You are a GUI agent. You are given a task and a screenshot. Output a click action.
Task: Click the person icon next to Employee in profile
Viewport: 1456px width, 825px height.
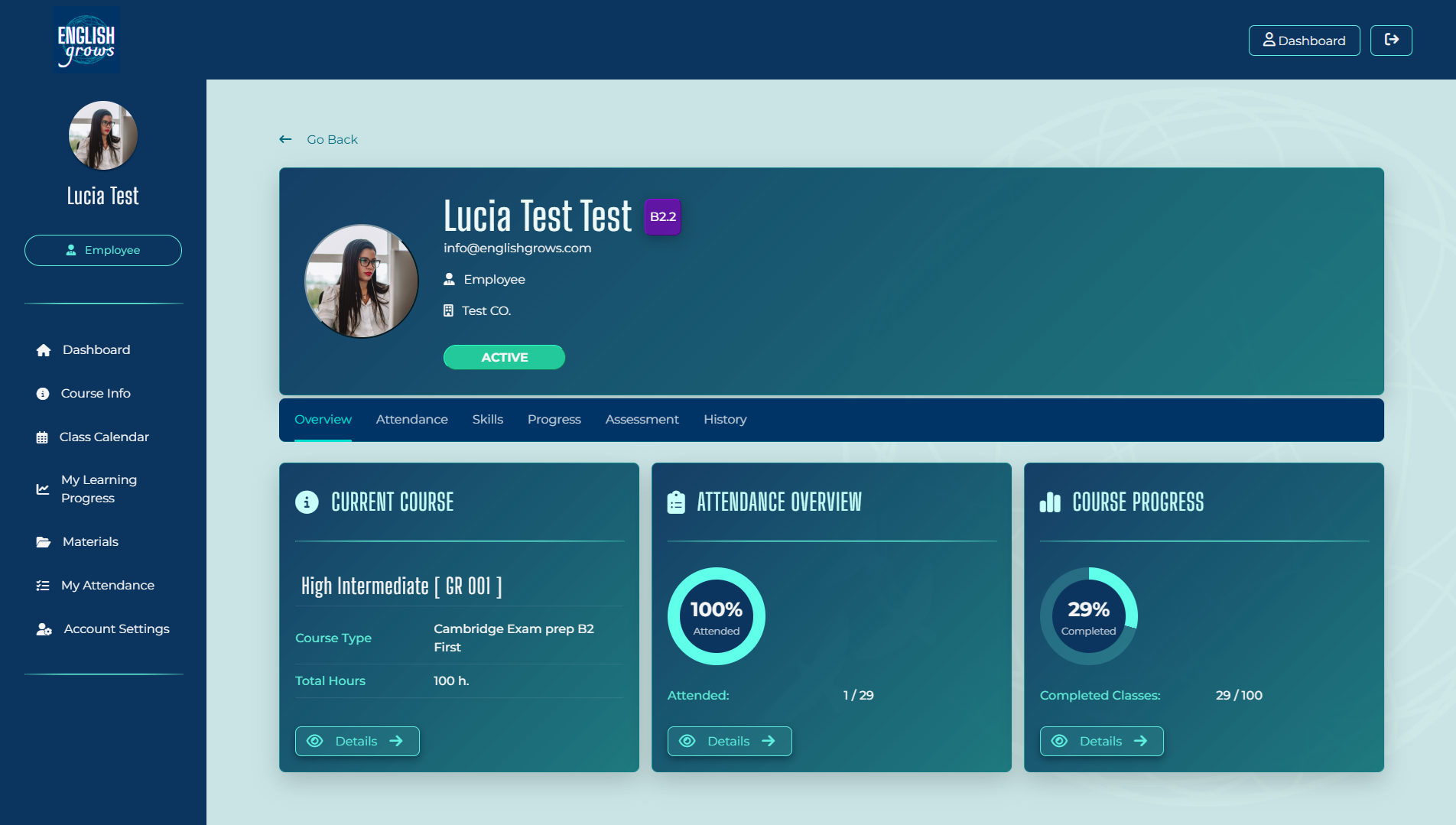coord(449,280)
